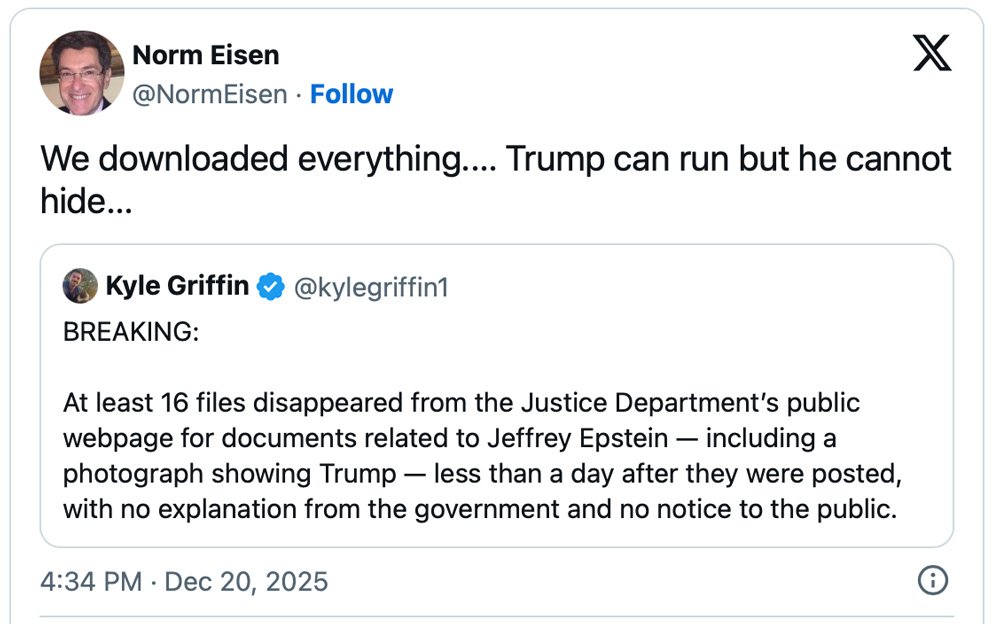Click the blue verified badge beside Kyle Griffin

pos(270,287)
